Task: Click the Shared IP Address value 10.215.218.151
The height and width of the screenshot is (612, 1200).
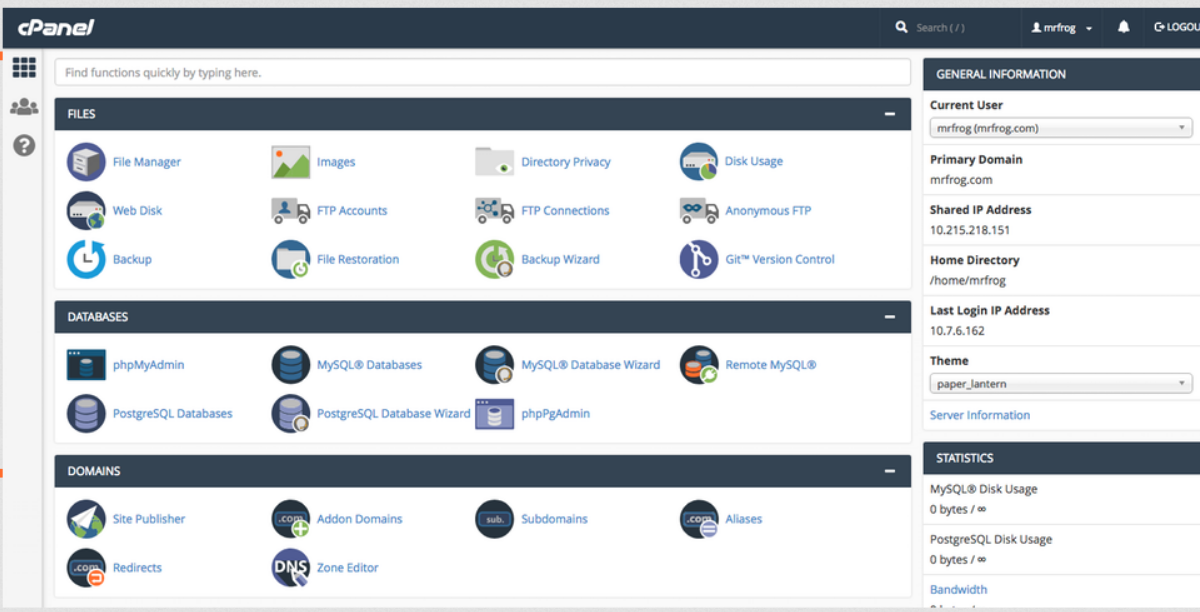Action: tap(970, 230)
